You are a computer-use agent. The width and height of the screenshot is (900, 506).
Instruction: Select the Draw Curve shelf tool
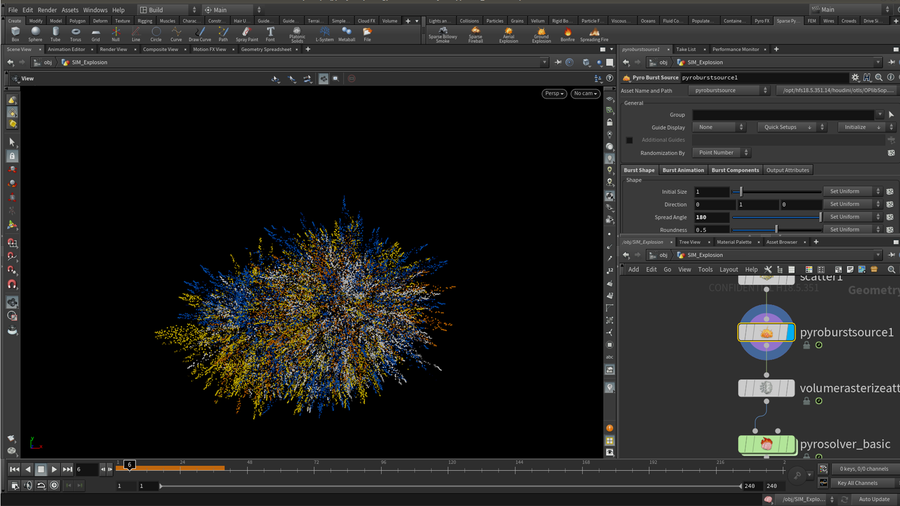click(200, 34)
